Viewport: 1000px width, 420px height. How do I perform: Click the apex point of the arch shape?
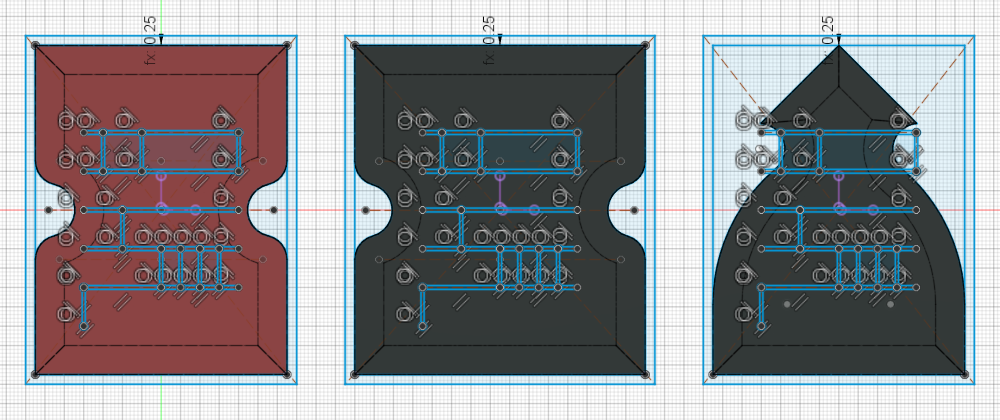[x=838, y=45]
